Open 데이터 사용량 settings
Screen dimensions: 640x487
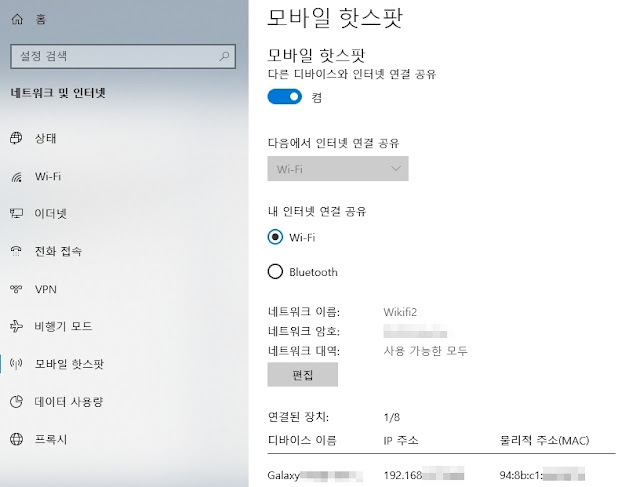tap(69, 402)
